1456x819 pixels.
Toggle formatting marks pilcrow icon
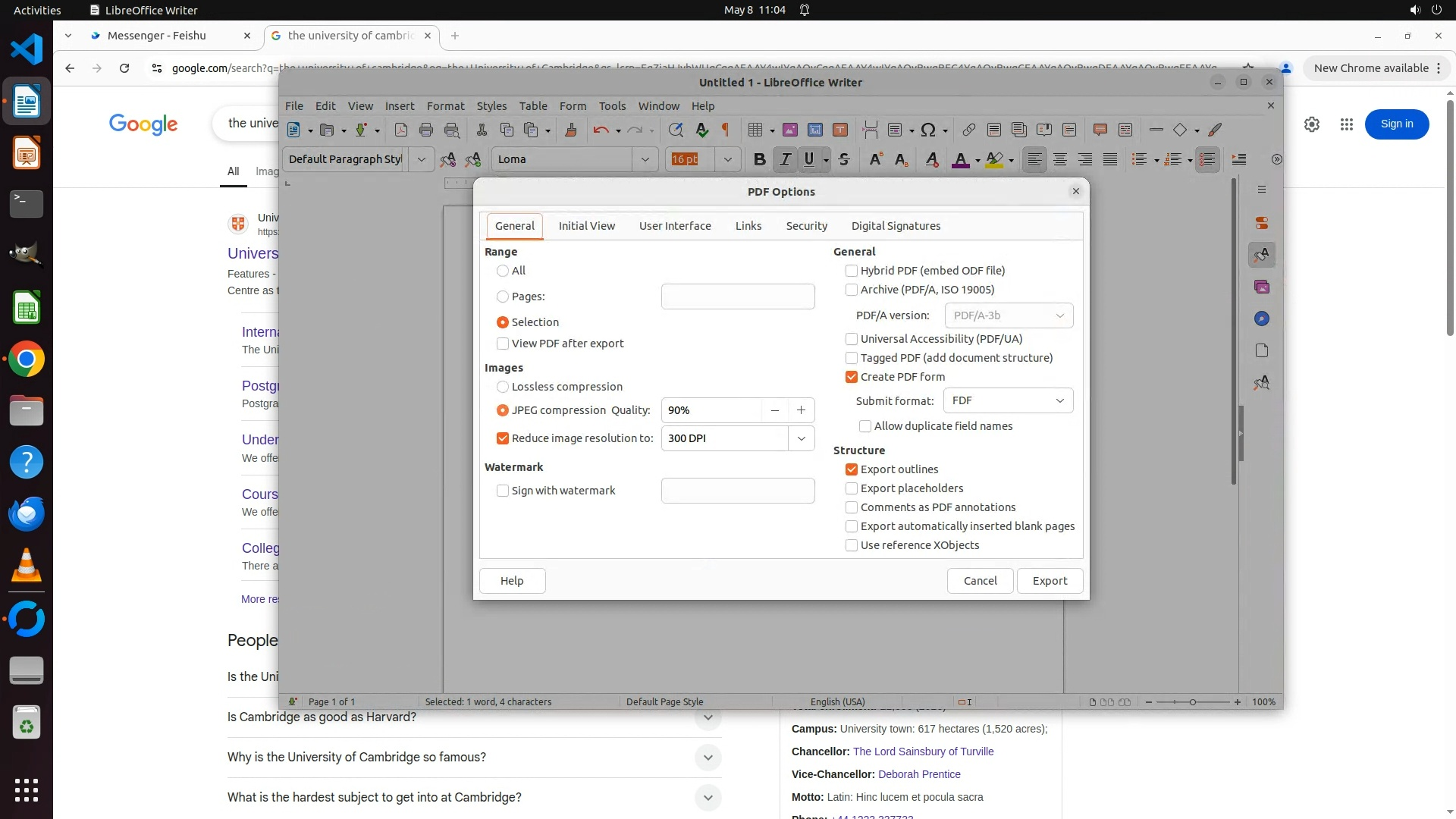tap(726, 130)
